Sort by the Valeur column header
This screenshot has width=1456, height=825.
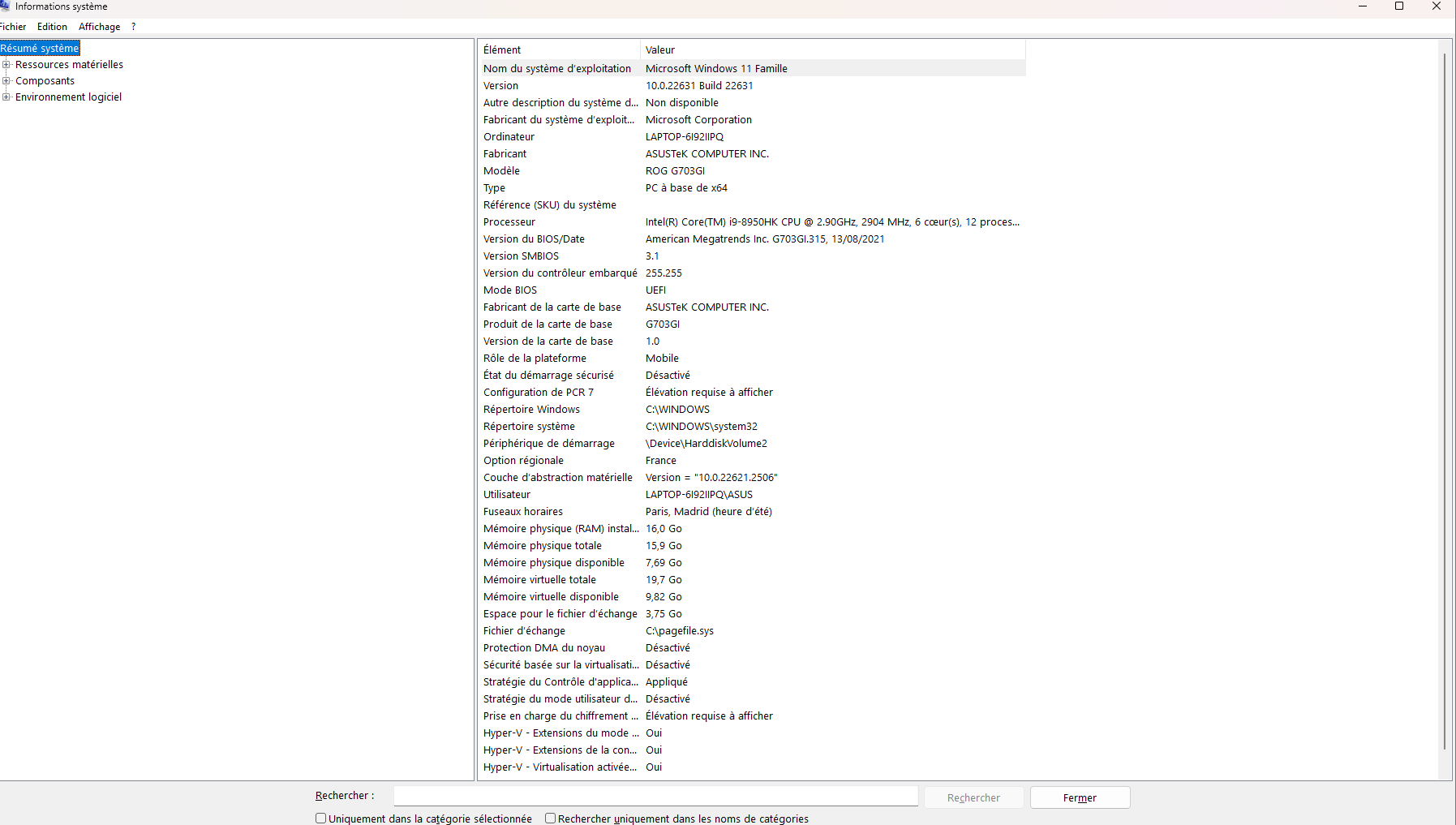(x=833, y=49)
